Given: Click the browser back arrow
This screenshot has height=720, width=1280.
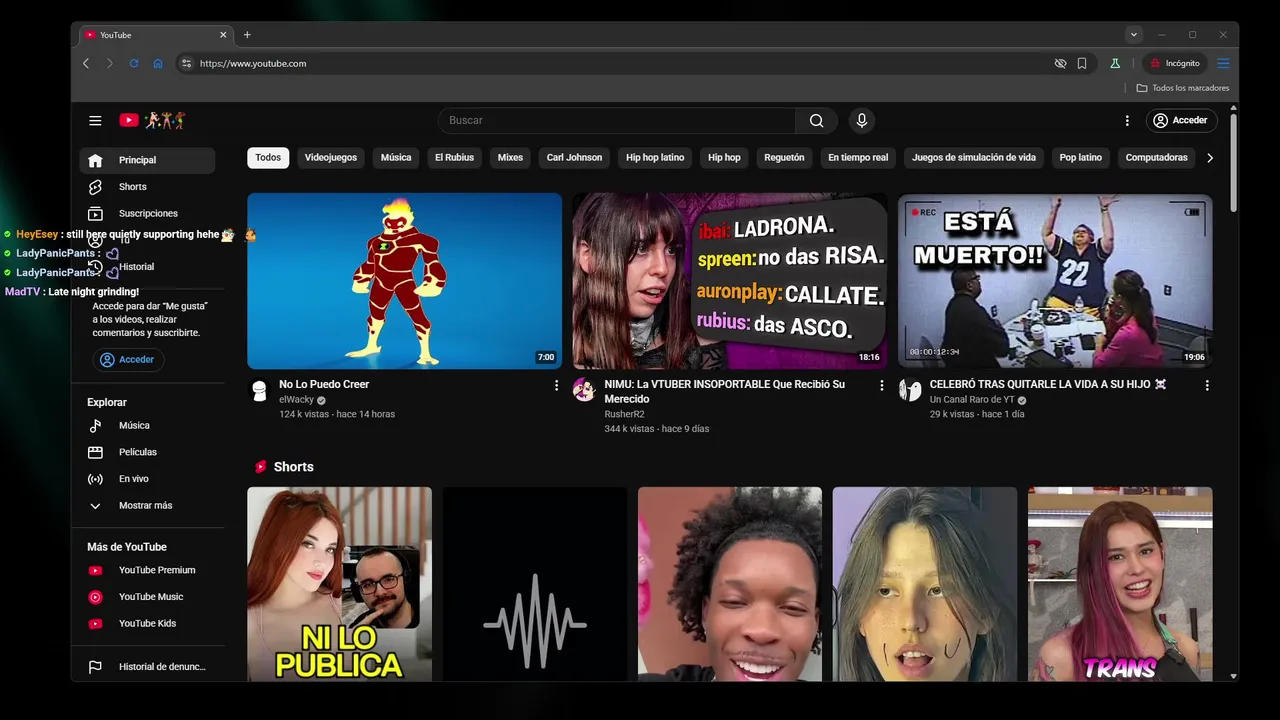Looking at the screenshot, I should click(x=86, y=63).
